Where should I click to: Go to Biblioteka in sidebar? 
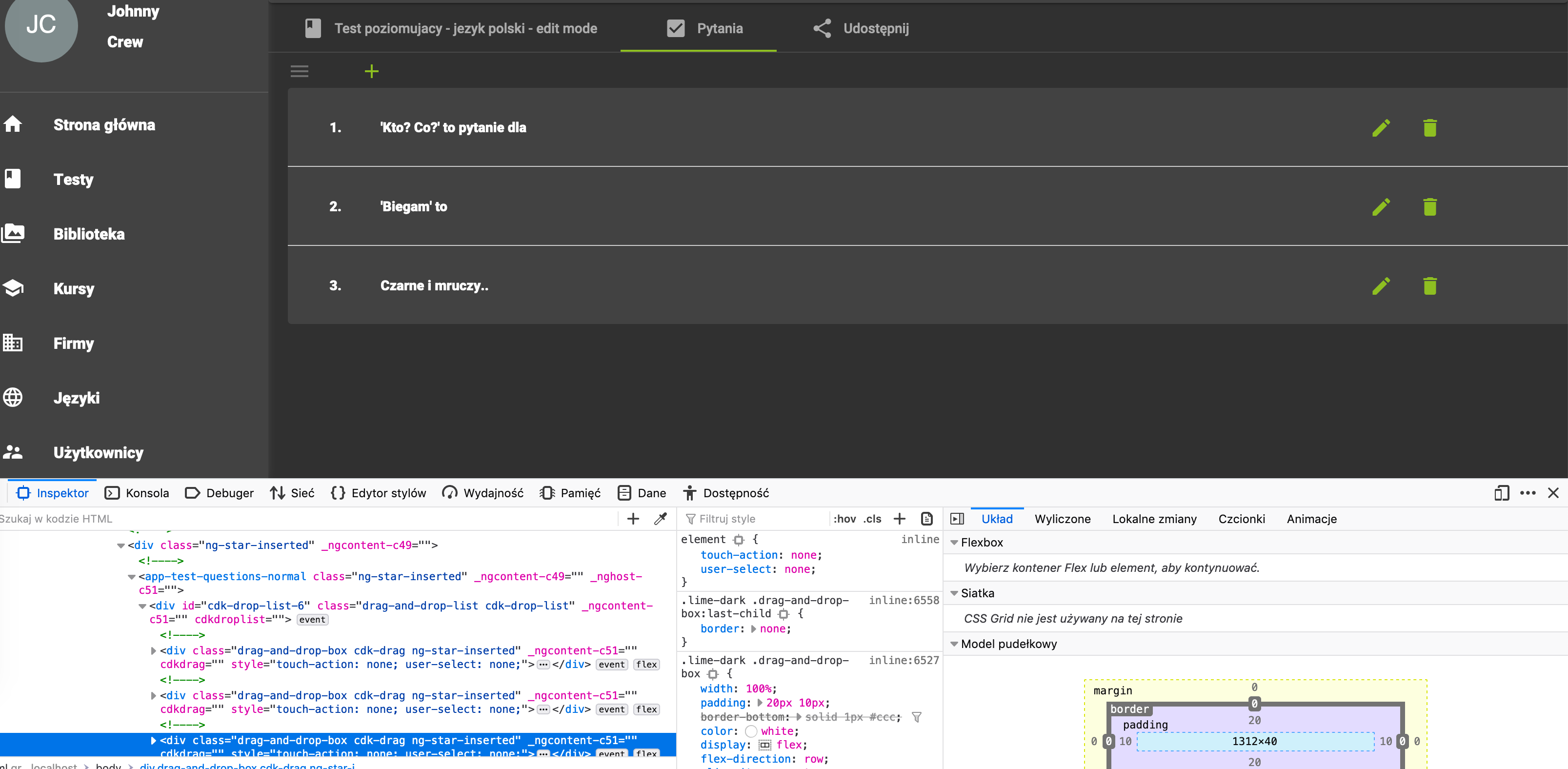pyautogui.click(x=88, y=234)
